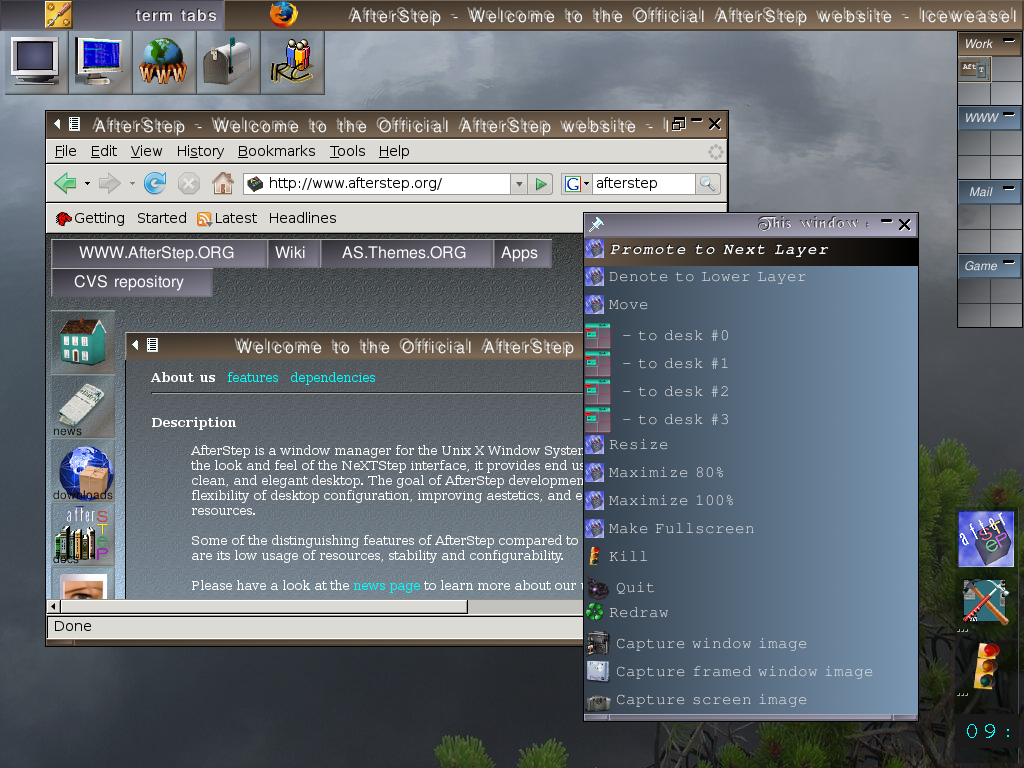Select Denote to Lower Layer
1024x768 pixels.
click(x=751, y=277)
